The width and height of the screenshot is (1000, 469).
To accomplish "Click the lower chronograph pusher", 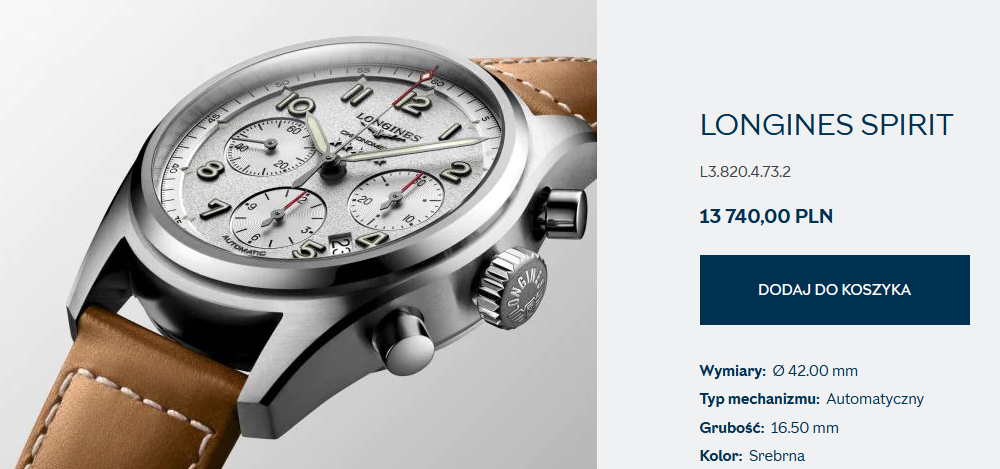I will pyautogui.click(x=403, y=341).
